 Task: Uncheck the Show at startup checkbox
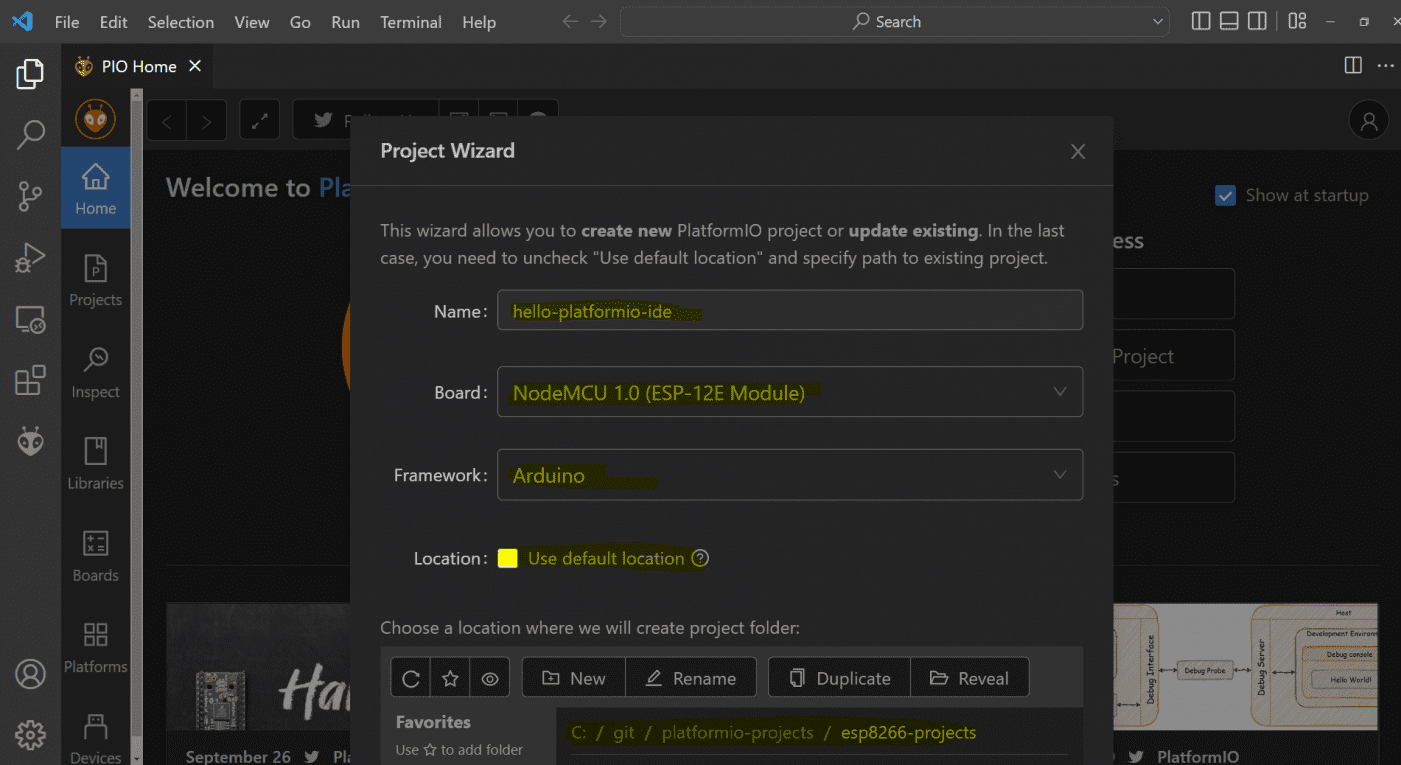tap(1225, 196)
